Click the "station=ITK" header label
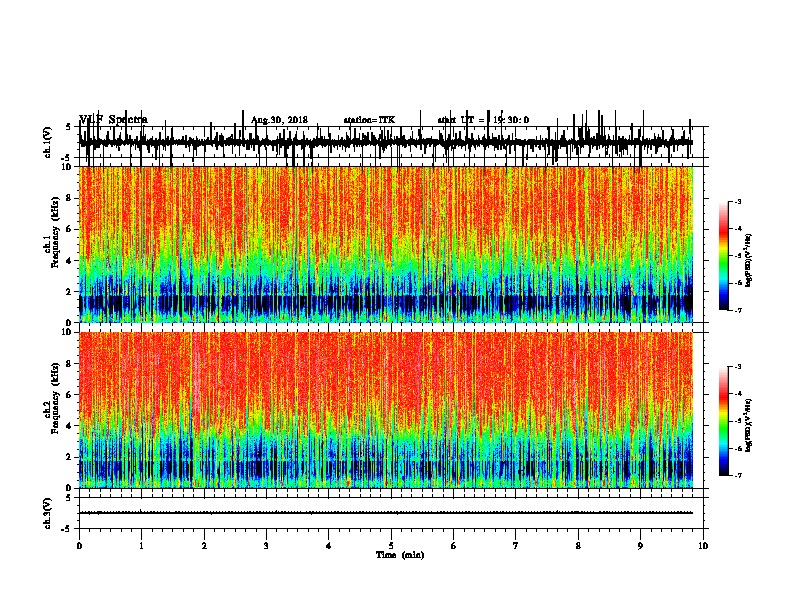 [x=369, y=120]
